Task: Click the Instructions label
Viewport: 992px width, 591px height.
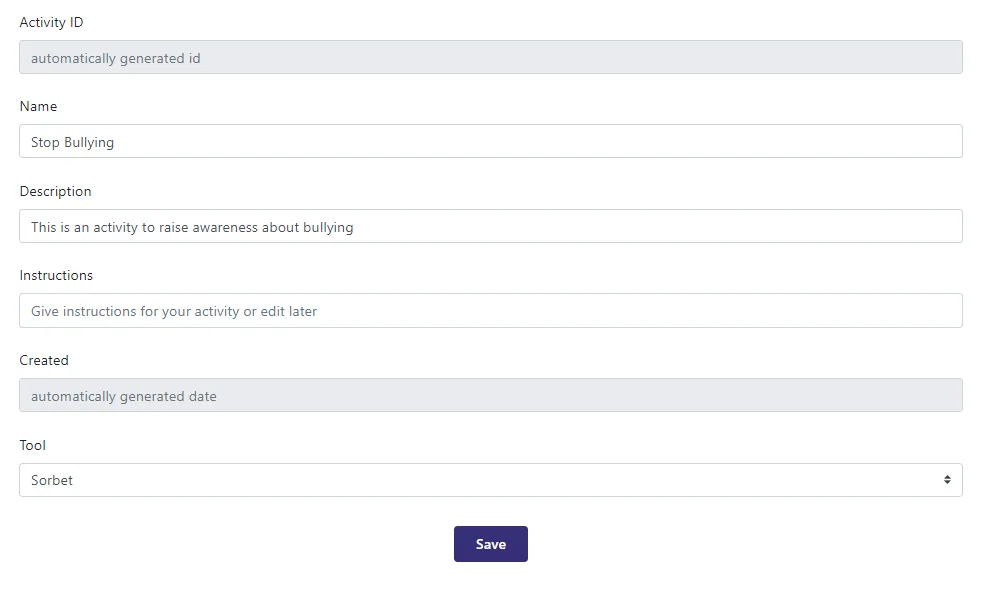Action: click(x=55, y=275)
